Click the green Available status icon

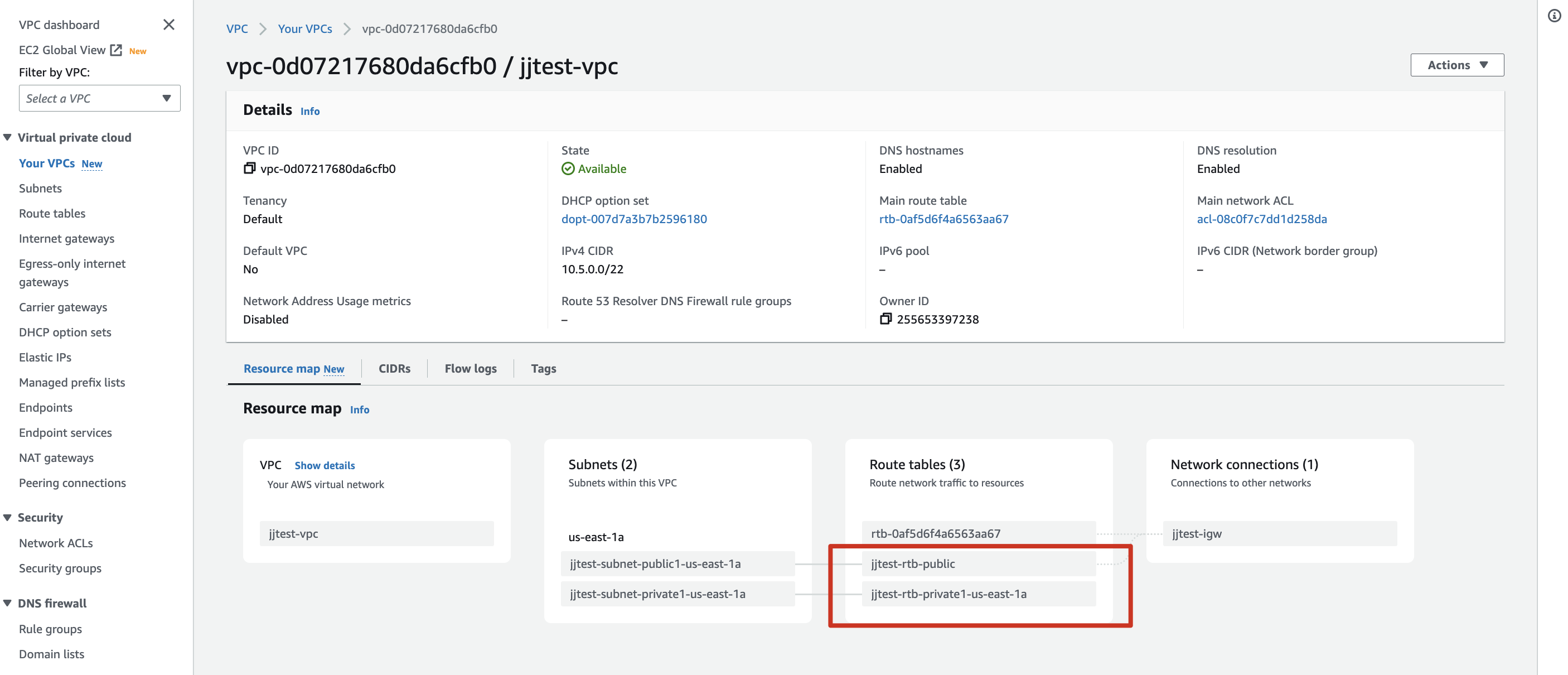coord(567,168)
